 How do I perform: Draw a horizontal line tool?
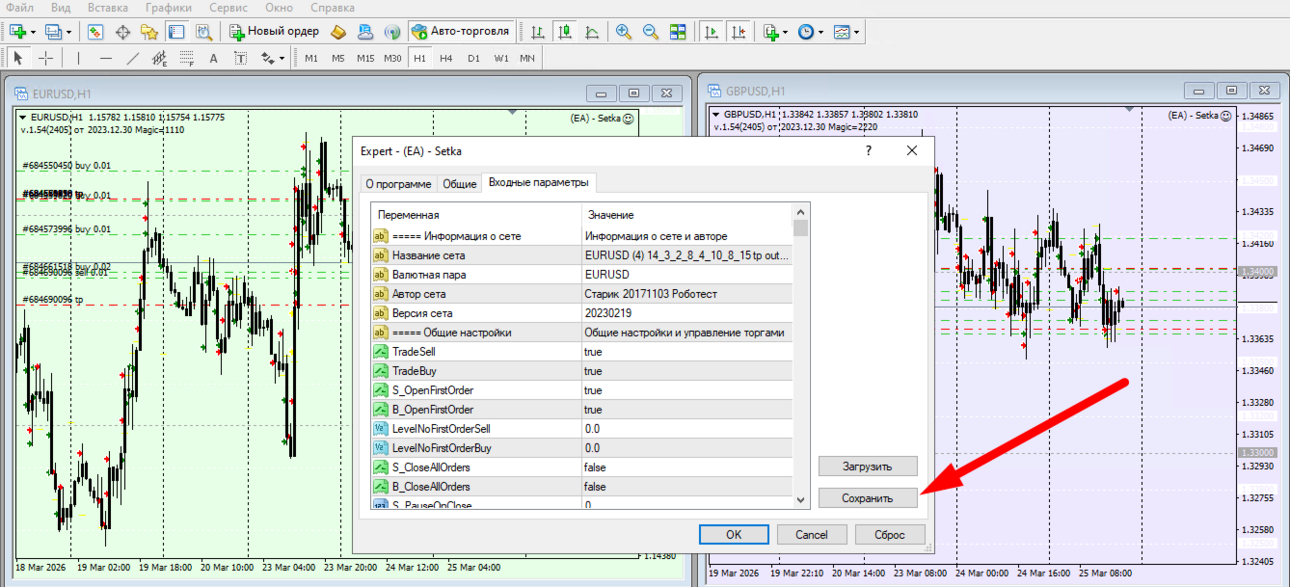tap(105, 58)
